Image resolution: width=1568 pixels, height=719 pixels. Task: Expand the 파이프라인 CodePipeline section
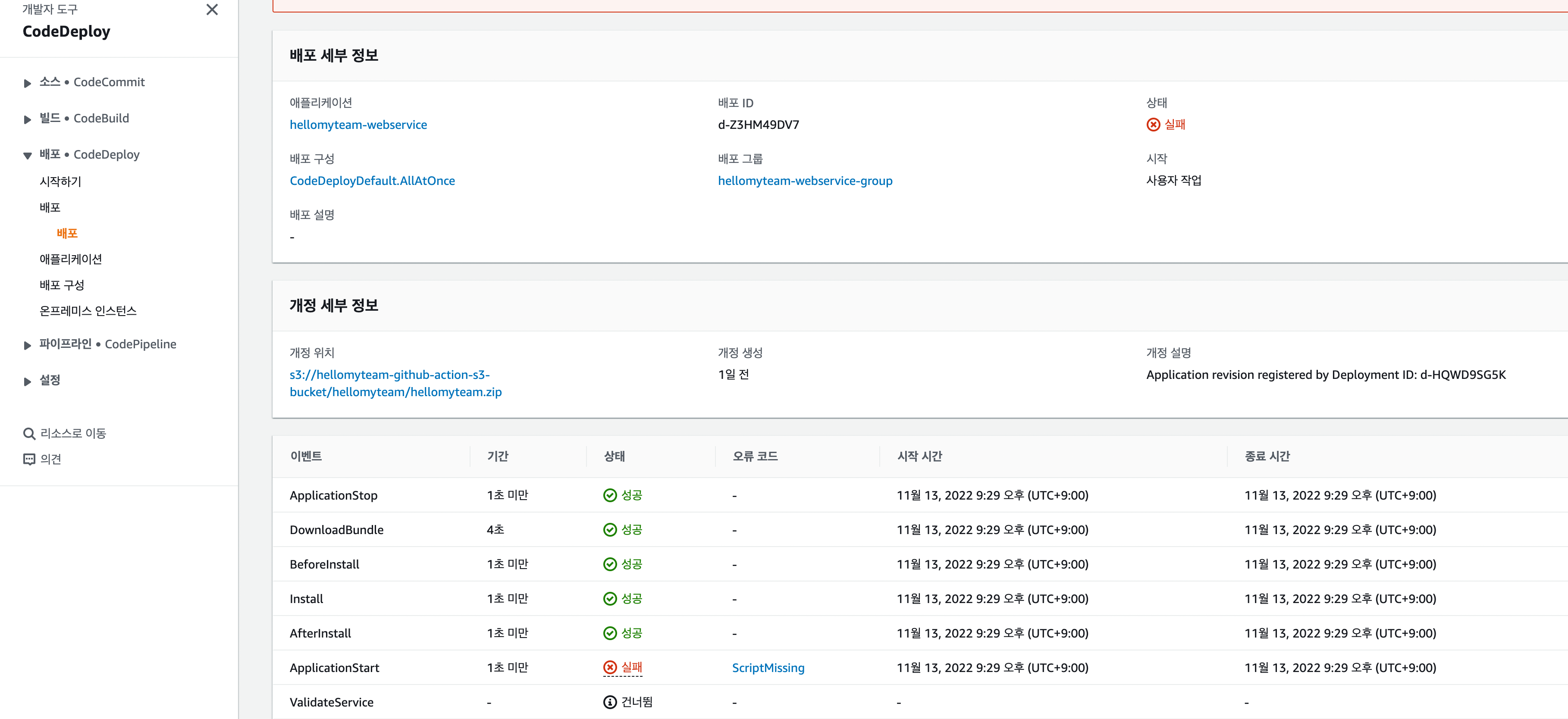point(28,346)
